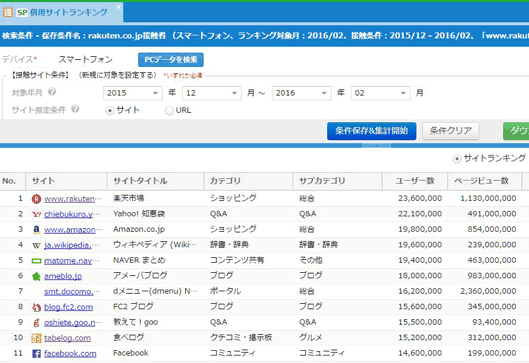Image resolution: width=529 pixels, height=363 pixels.
Task: Click the Facebook favicon in row 11
Action: click(36, 354)
